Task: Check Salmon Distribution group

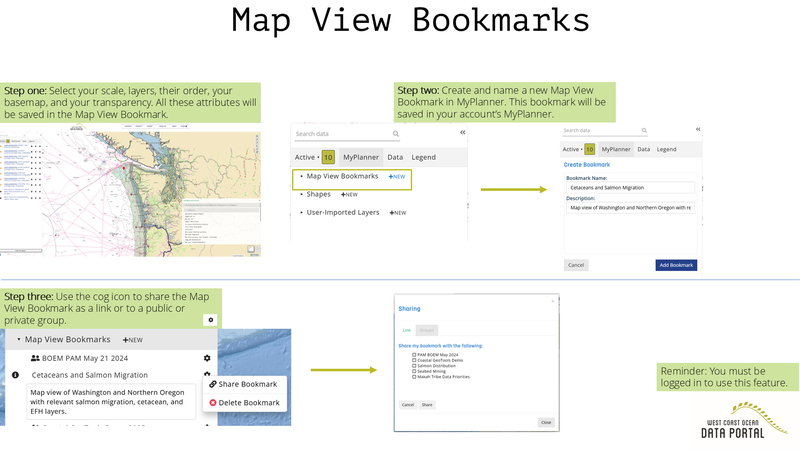Action: 414,366
